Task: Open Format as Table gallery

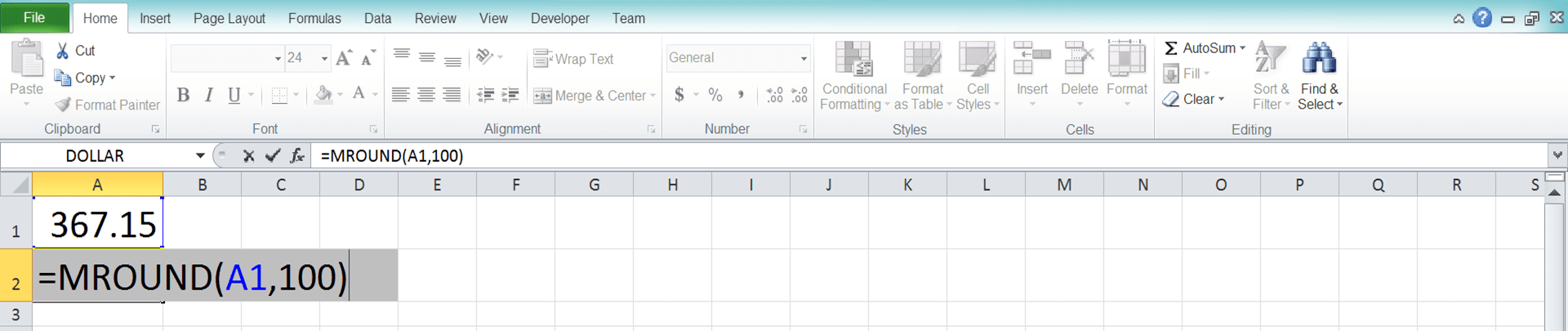Action: tap(923, 75)
